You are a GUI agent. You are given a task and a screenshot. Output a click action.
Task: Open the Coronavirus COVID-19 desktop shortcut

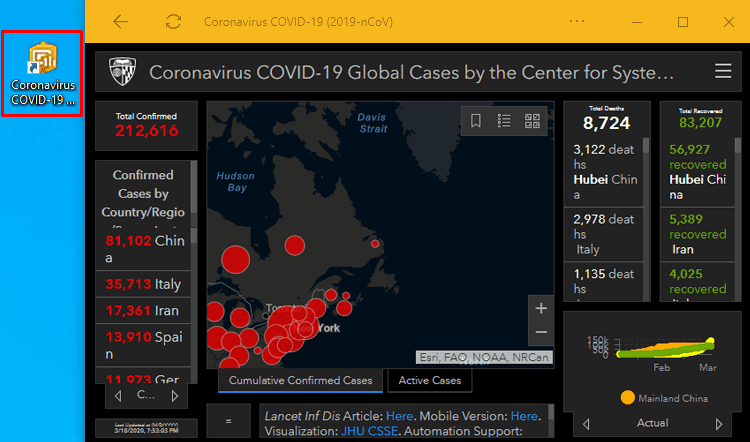(42, 73)
